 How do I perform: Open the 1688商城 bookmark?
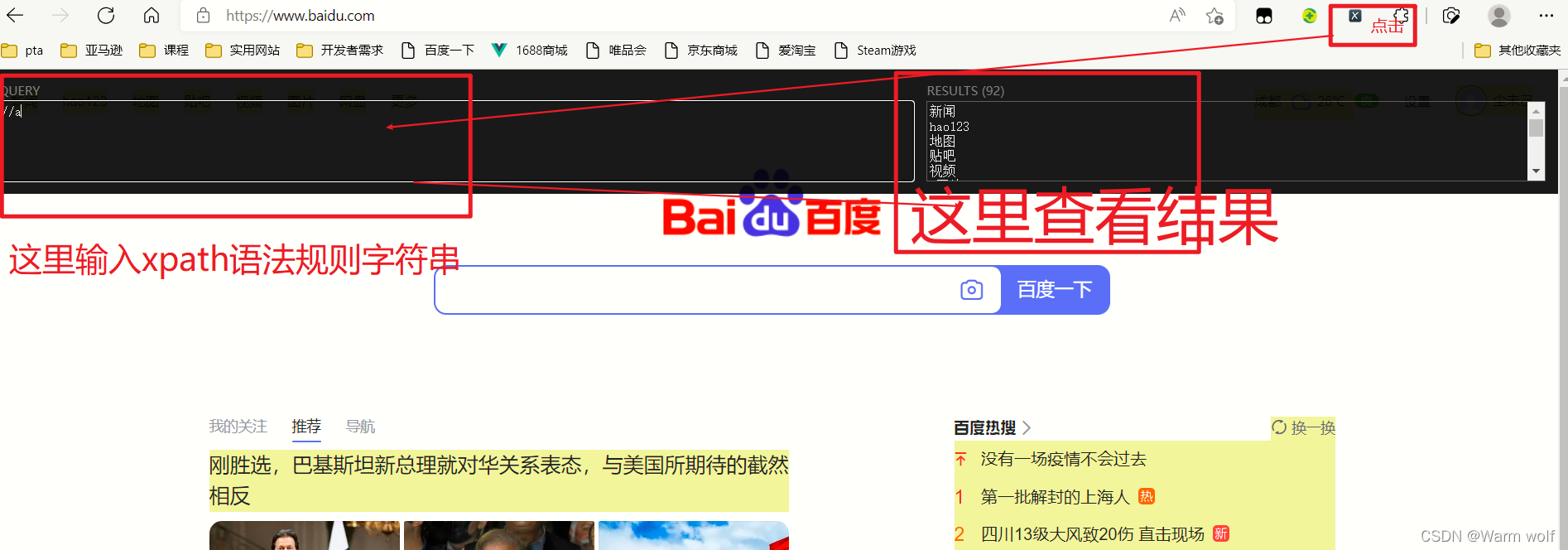point(530,51)
